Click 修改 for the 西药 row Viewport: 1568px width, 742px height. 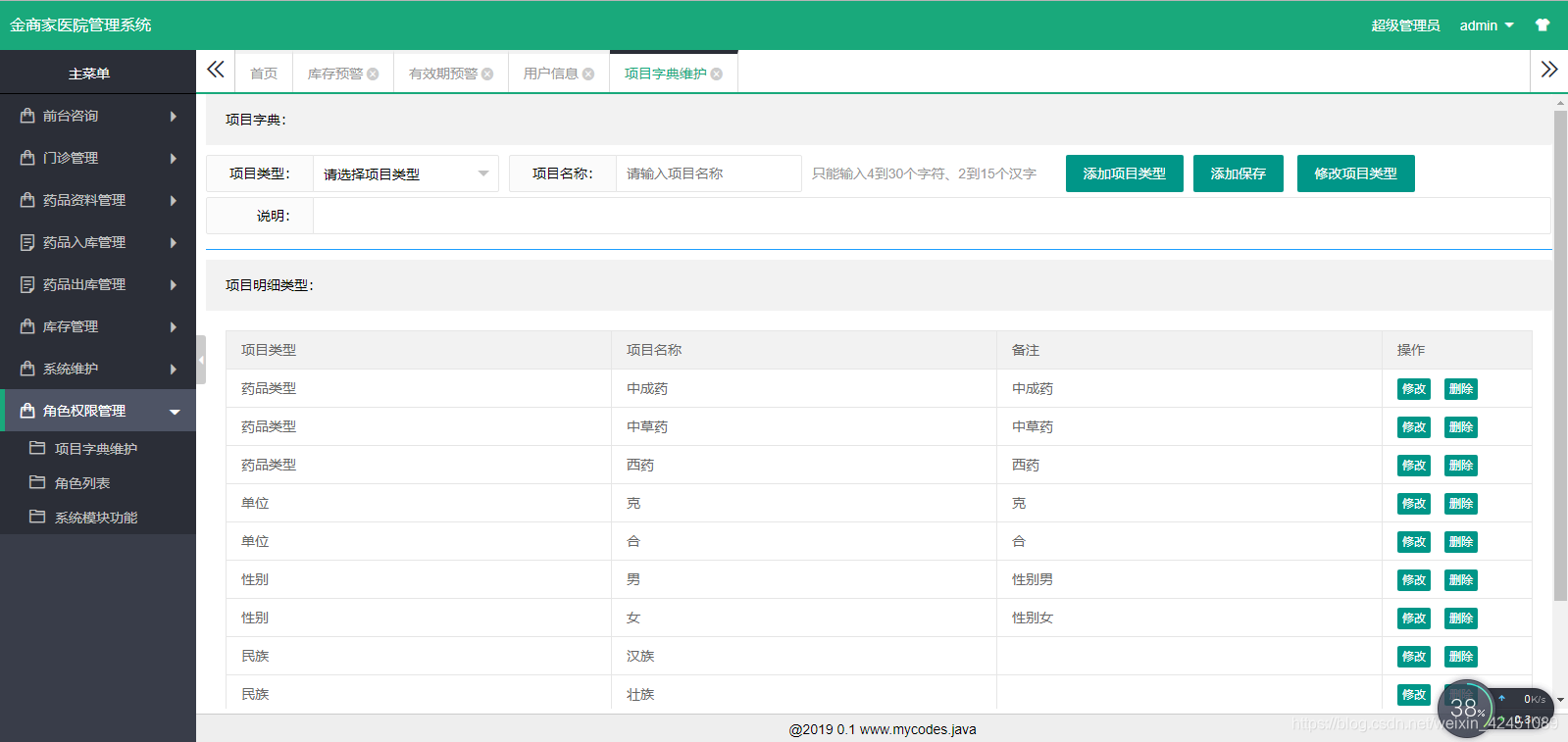click(x=1414, y=466)
